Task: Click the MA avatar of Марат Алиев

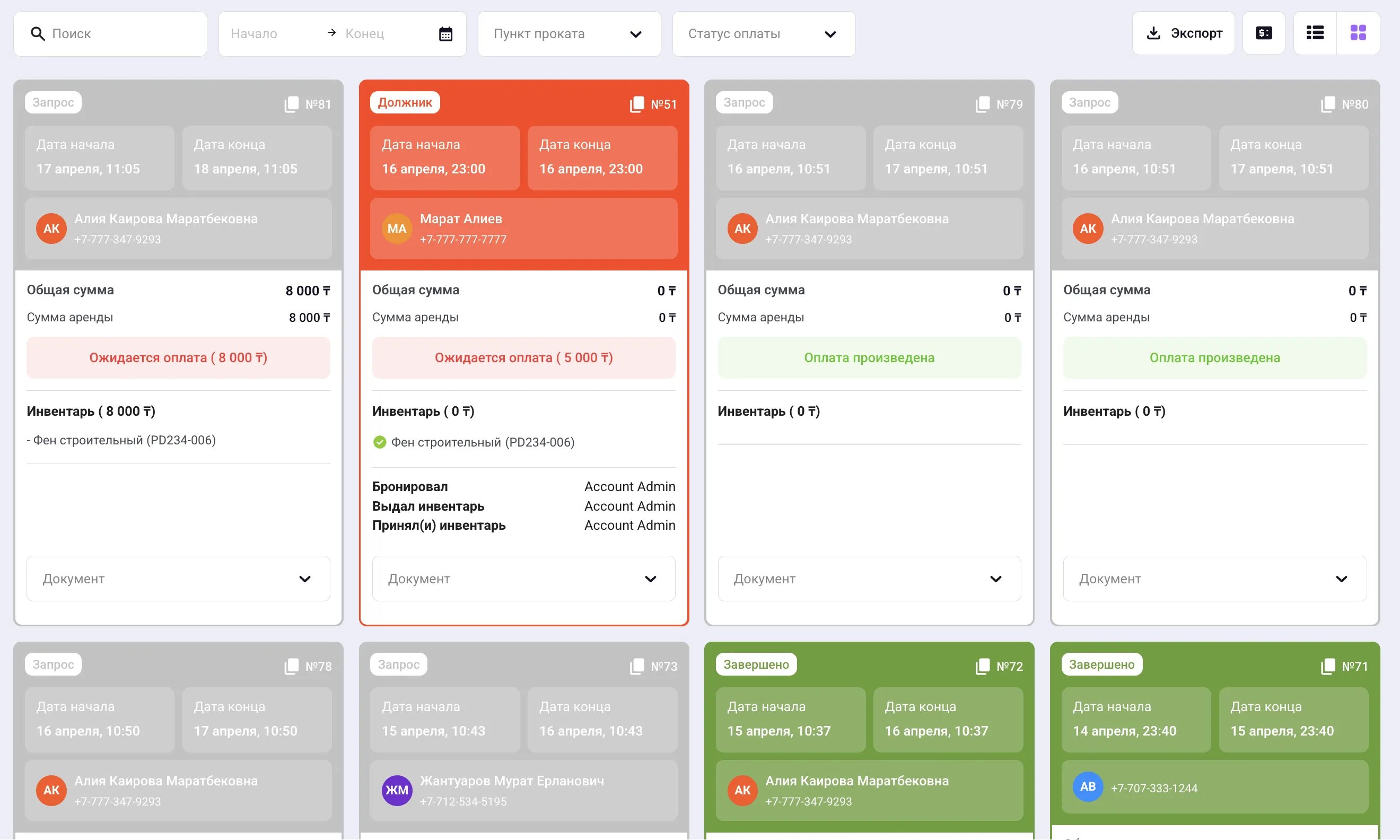Action: 397,229
